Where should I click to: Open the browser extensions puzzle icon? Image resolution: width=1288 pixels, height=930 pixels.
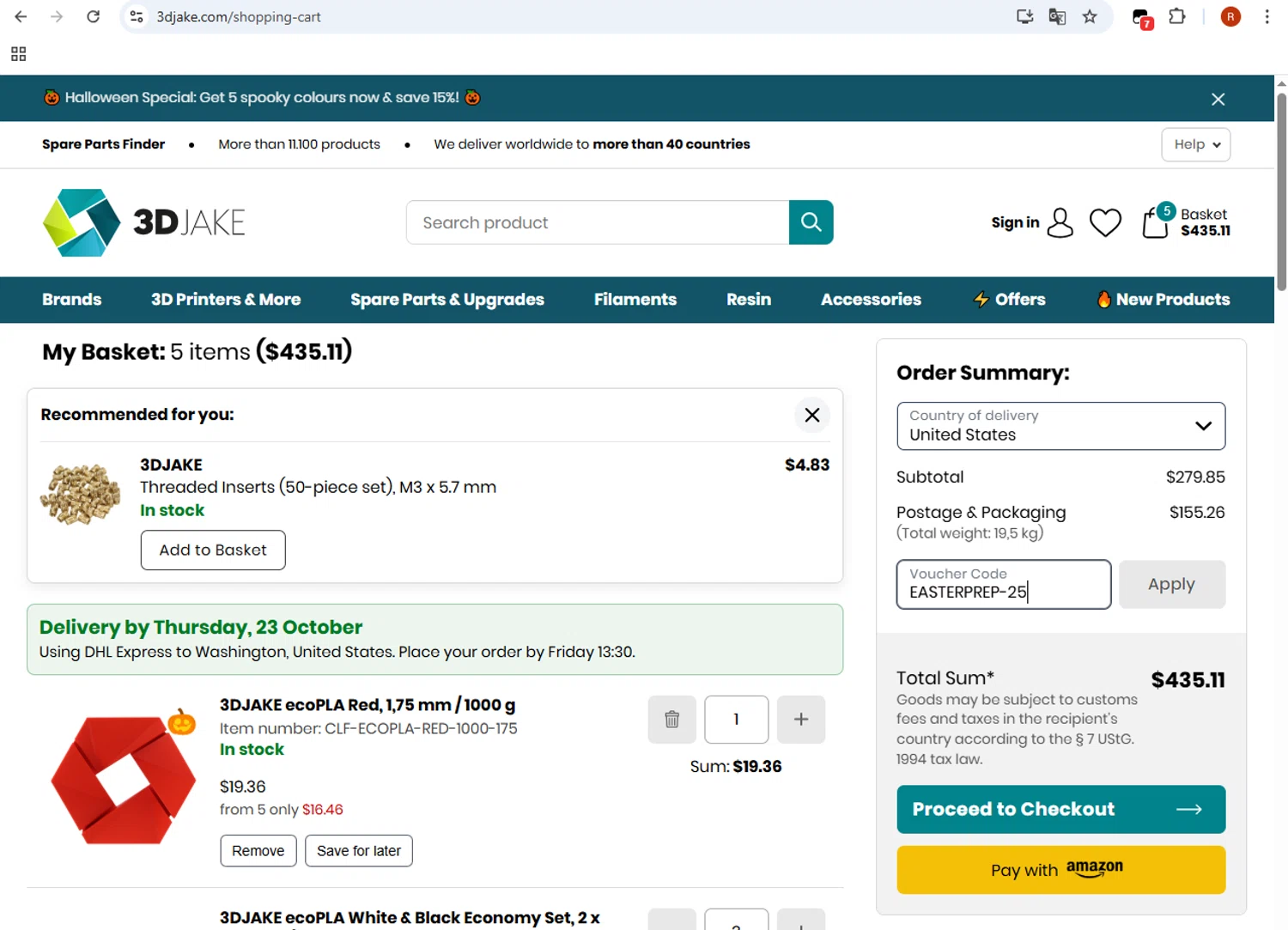pyautogui.click(x=1177, y=16)
